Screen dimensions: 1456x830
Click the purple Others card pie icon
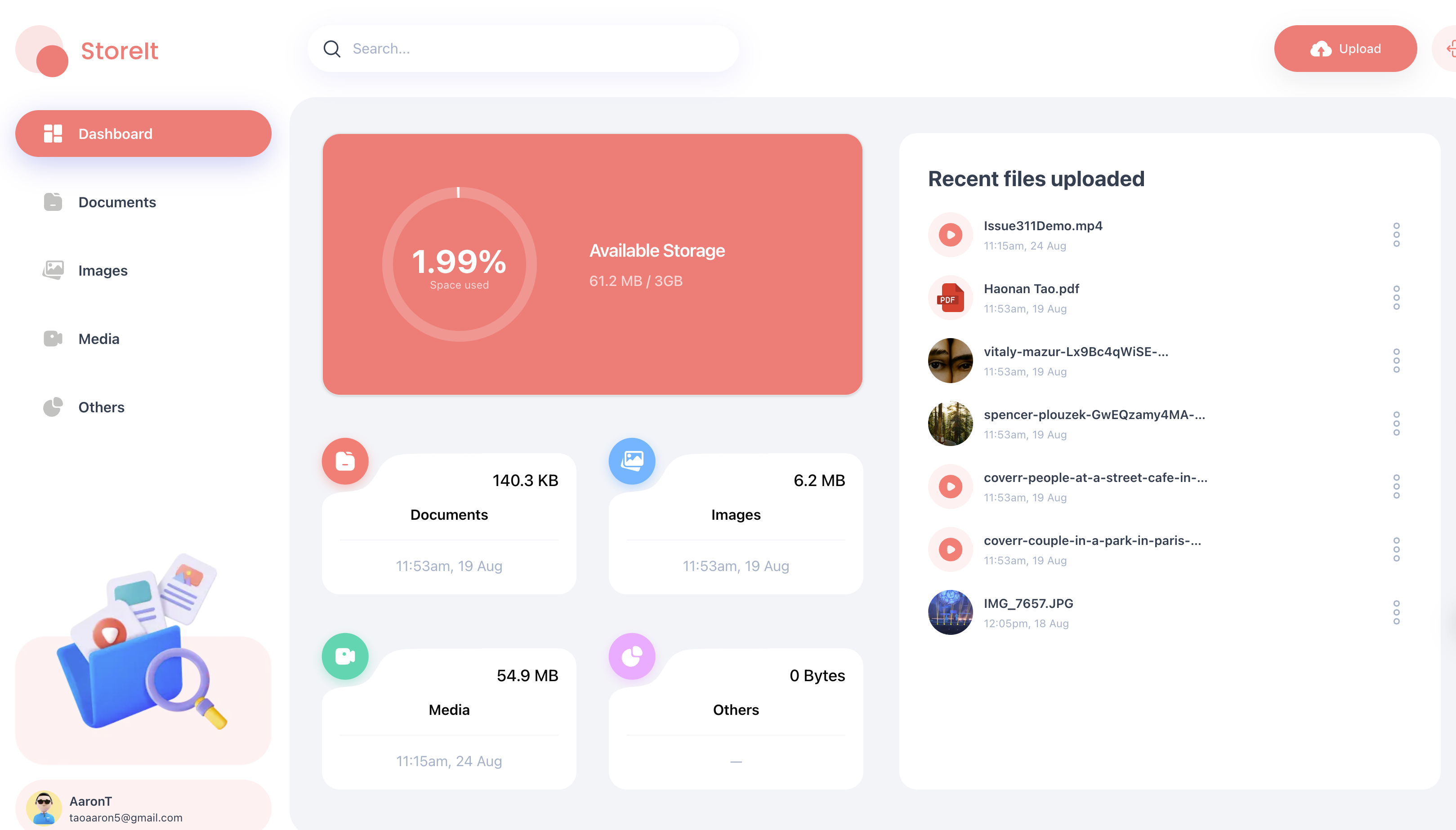(632, 656)
